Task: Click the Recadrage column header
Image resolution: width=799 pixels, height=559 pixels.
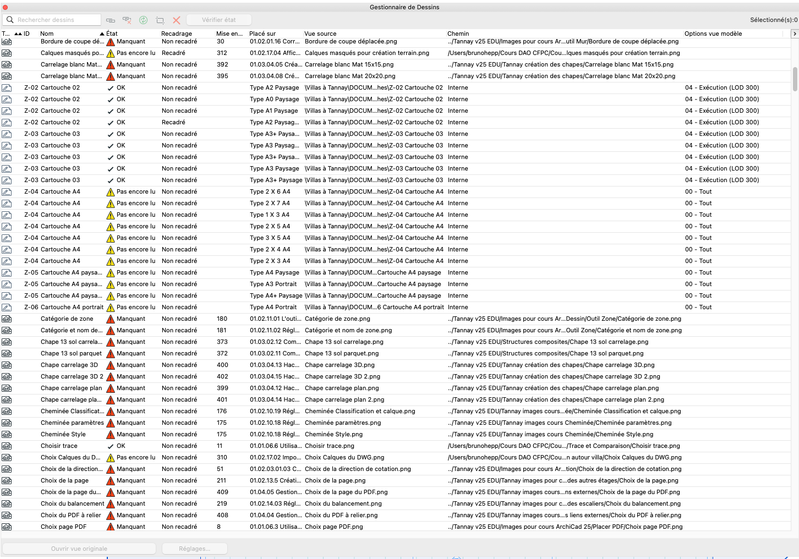Action: click(x=177, y=34)
